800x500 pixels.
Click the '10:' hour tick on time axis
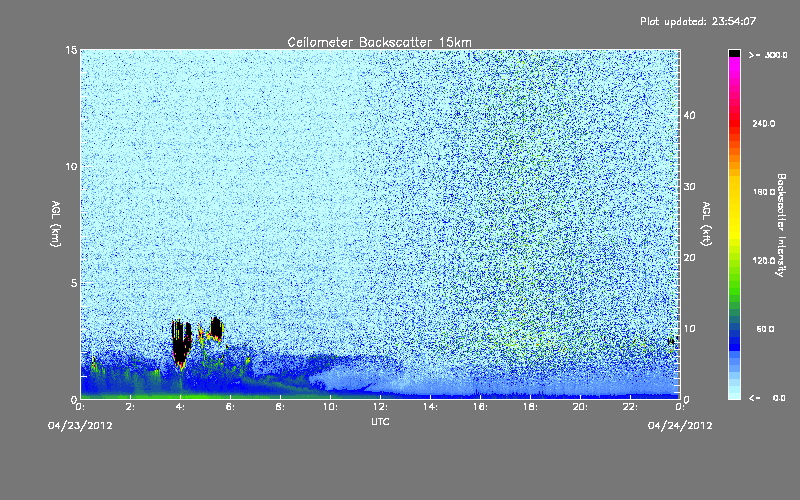330,407
